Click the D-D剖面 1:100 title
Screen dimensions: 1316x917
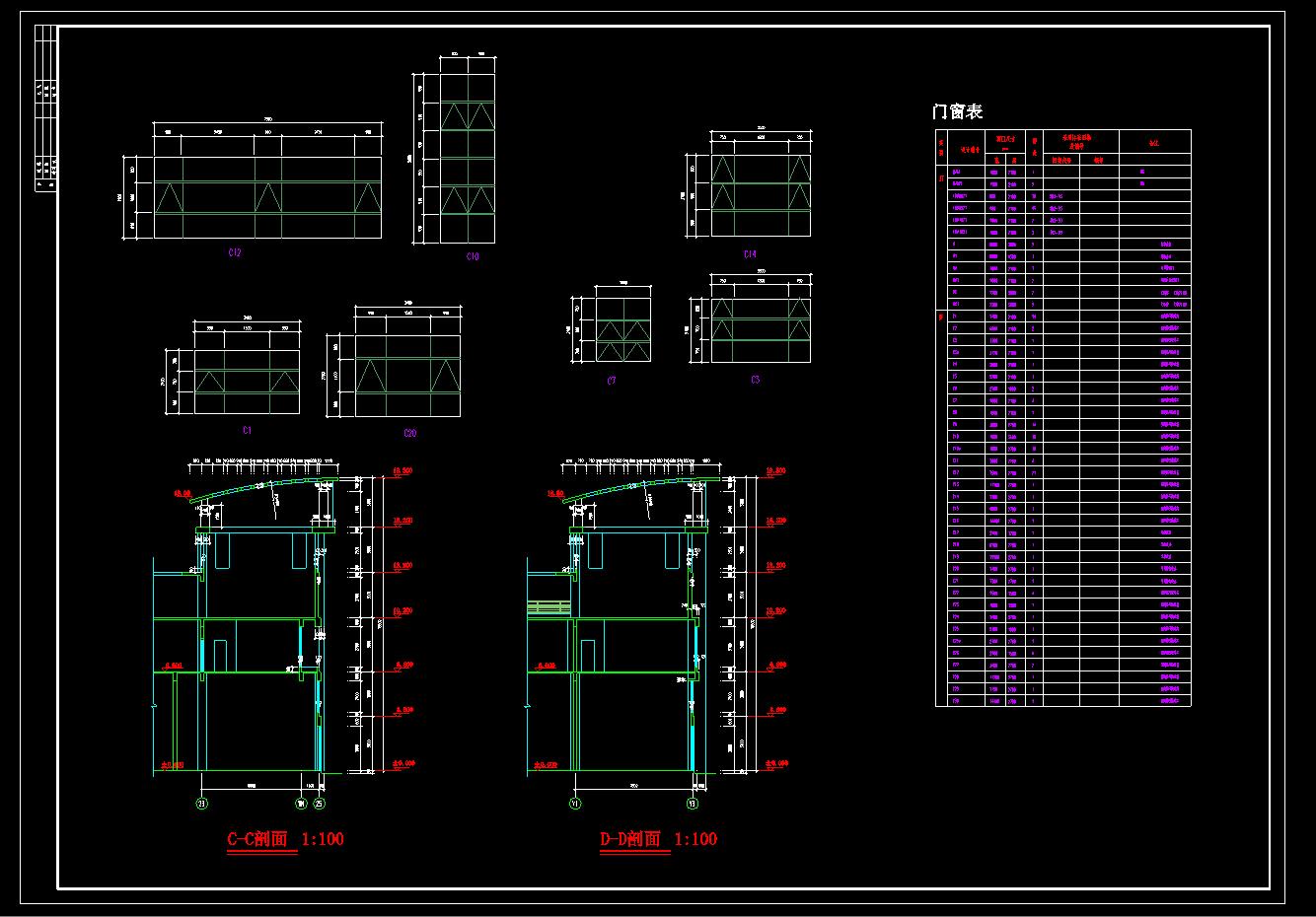tap(659, 840)
